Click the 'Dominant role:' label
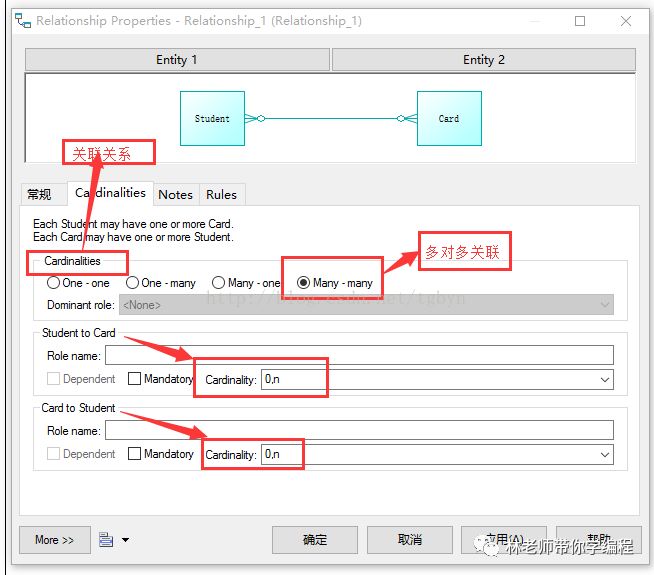654x575 pixels. coord(81,305)
